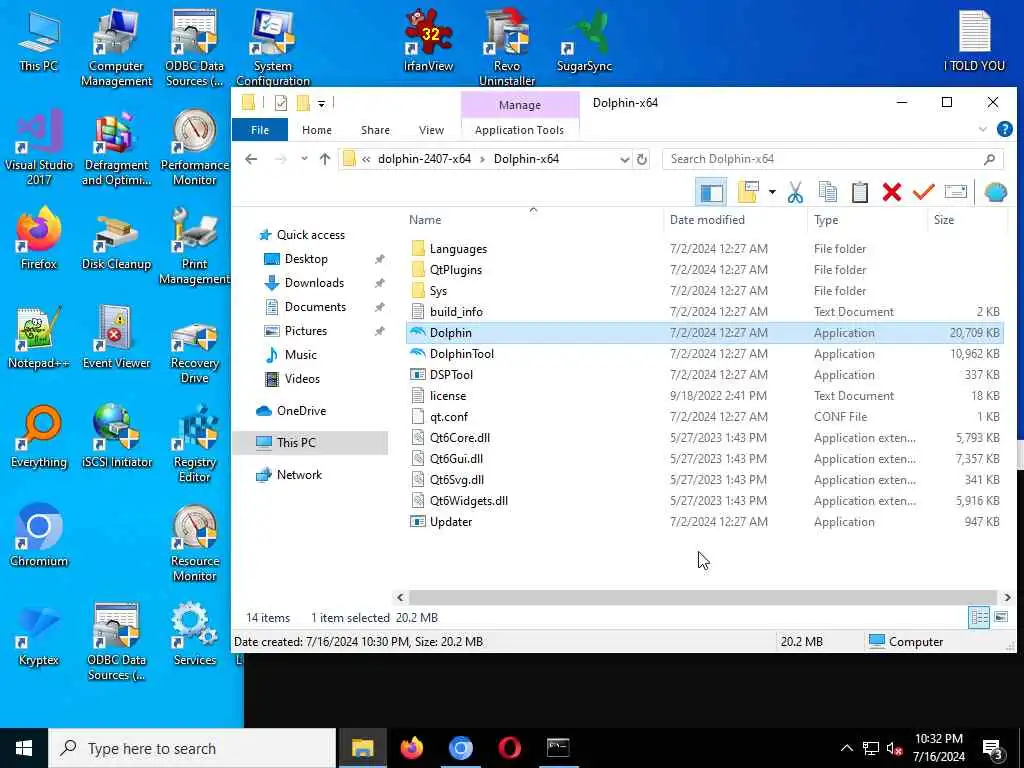Switch to the Share ribbon tab
Screen dimensions: 1024x768
click(x=376, y=130)
